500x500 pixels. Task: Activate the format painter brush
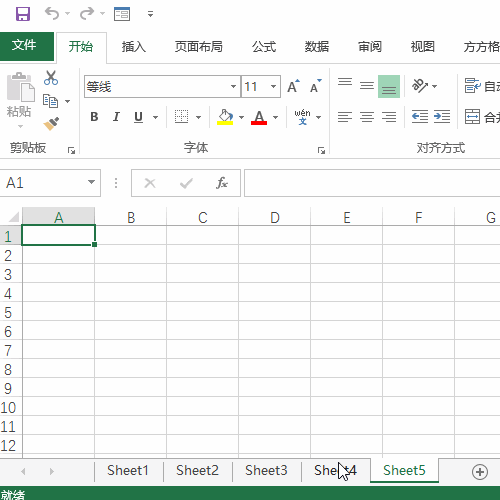coord(51,124)
